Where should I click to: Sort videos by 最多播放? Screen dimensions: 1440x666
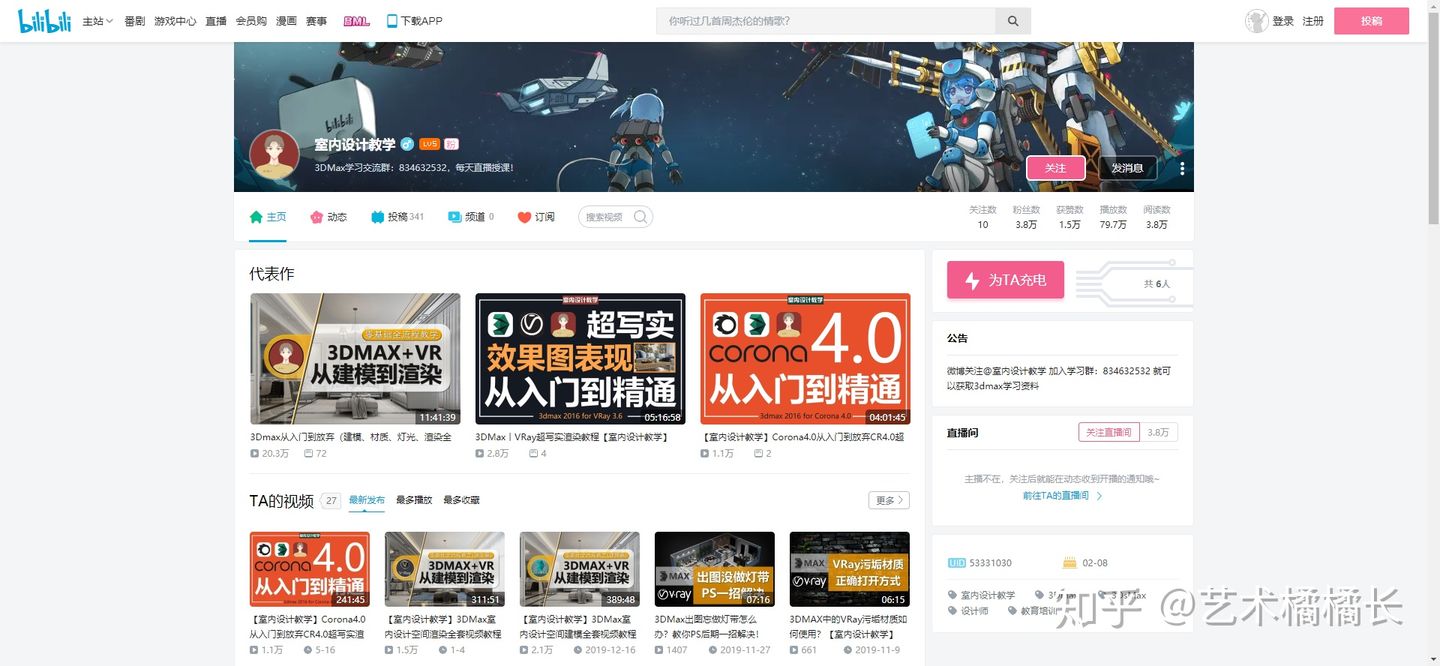point(414,500)
